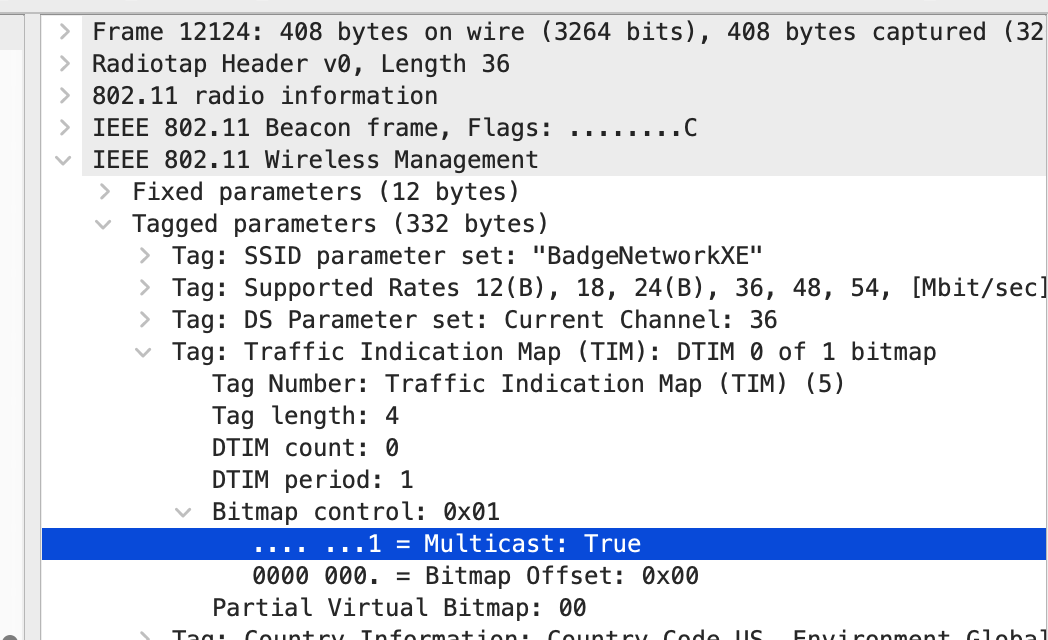
Task: Collapse Tagged parameters (332 bytes)
Action: click(104, 224)
